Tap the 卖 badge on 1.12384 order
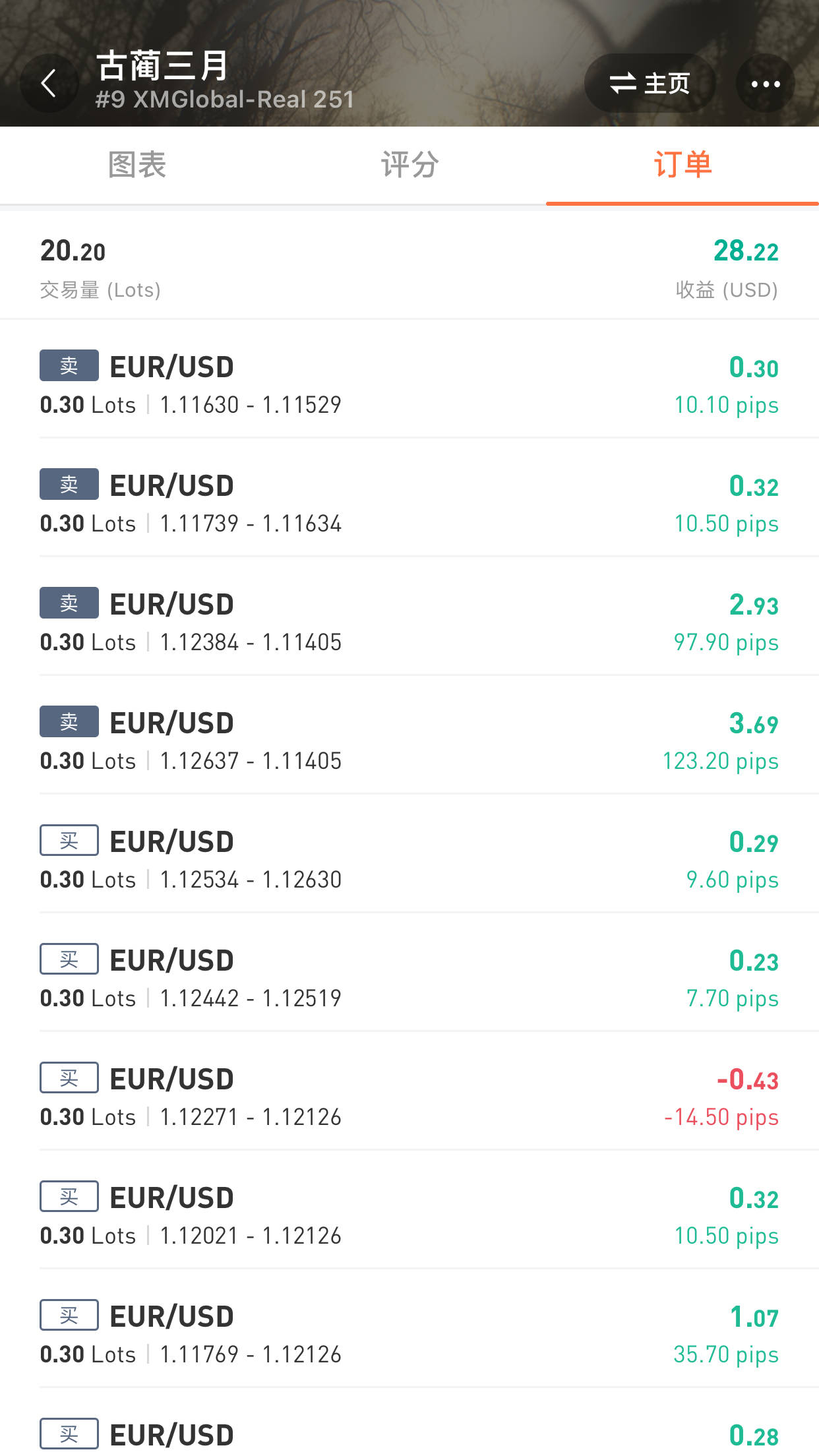 point(69,603)
